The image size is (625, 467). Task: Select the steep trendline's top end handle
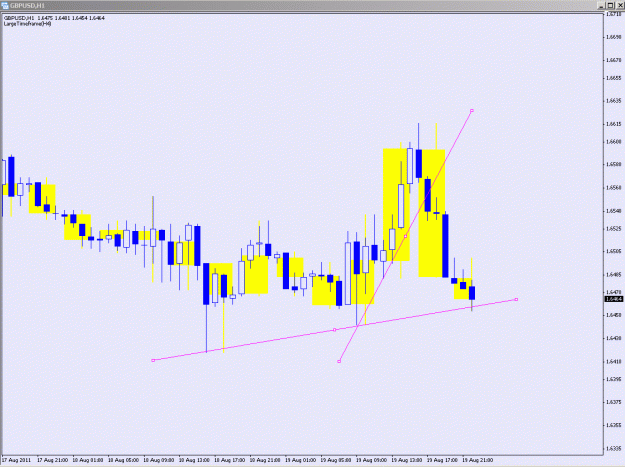pyautogui.click(x=472, y=111)
